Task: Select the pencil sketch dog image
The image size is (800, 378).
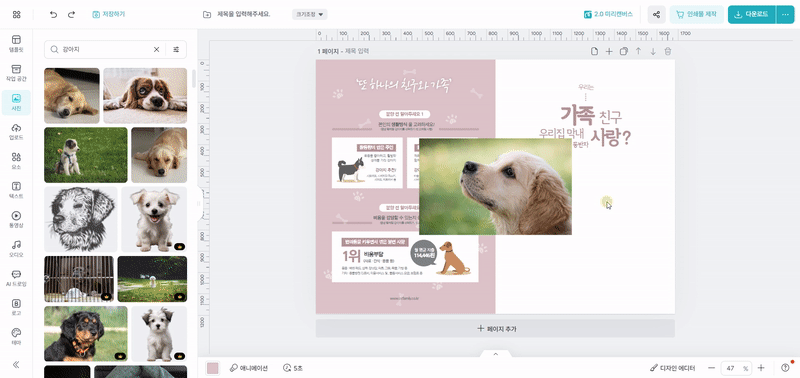Action: pyautogui.click(x=81, y=219)
